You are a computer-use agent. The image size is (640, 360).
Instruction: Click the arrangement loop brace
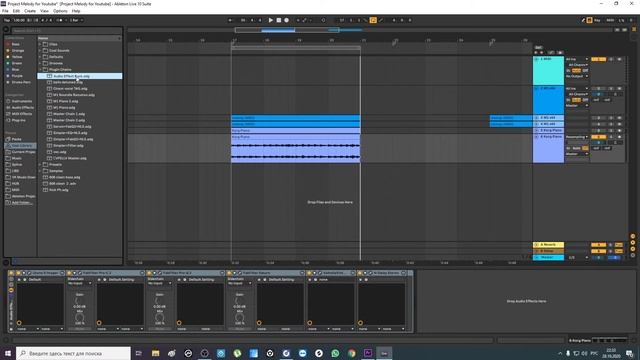coord(296,48)
